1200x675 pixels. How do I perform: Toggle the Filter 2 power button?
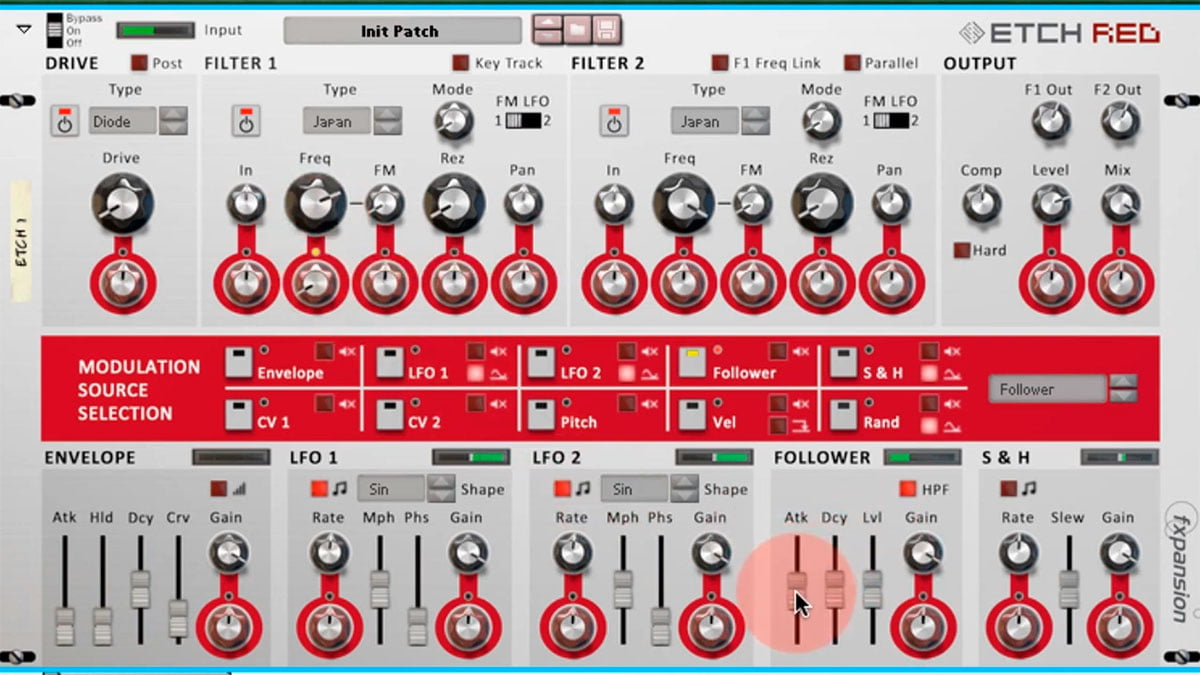click(614, 121)
